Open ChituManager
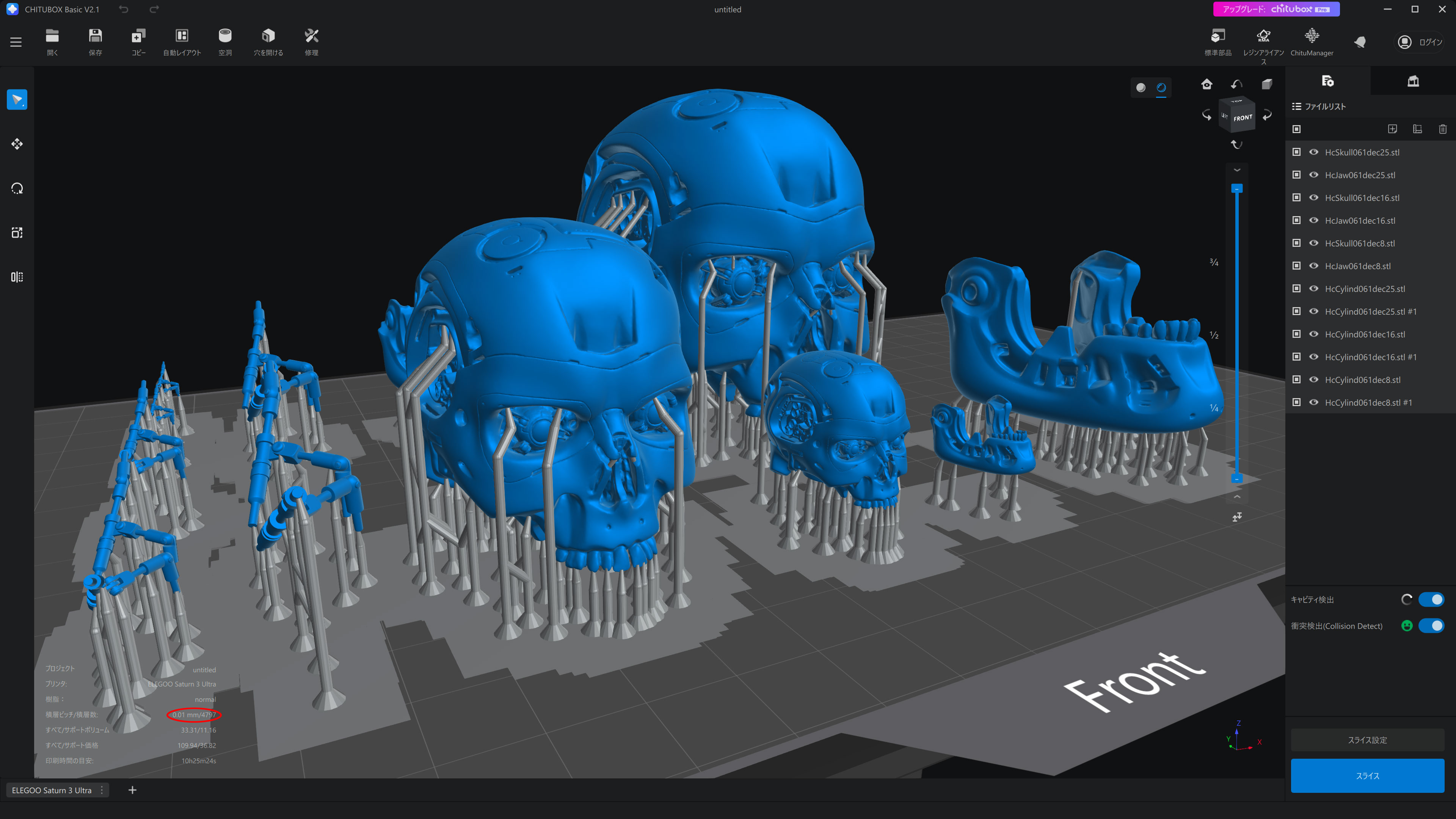This screenshot has width=1456, height=819. coord(1312,43)
